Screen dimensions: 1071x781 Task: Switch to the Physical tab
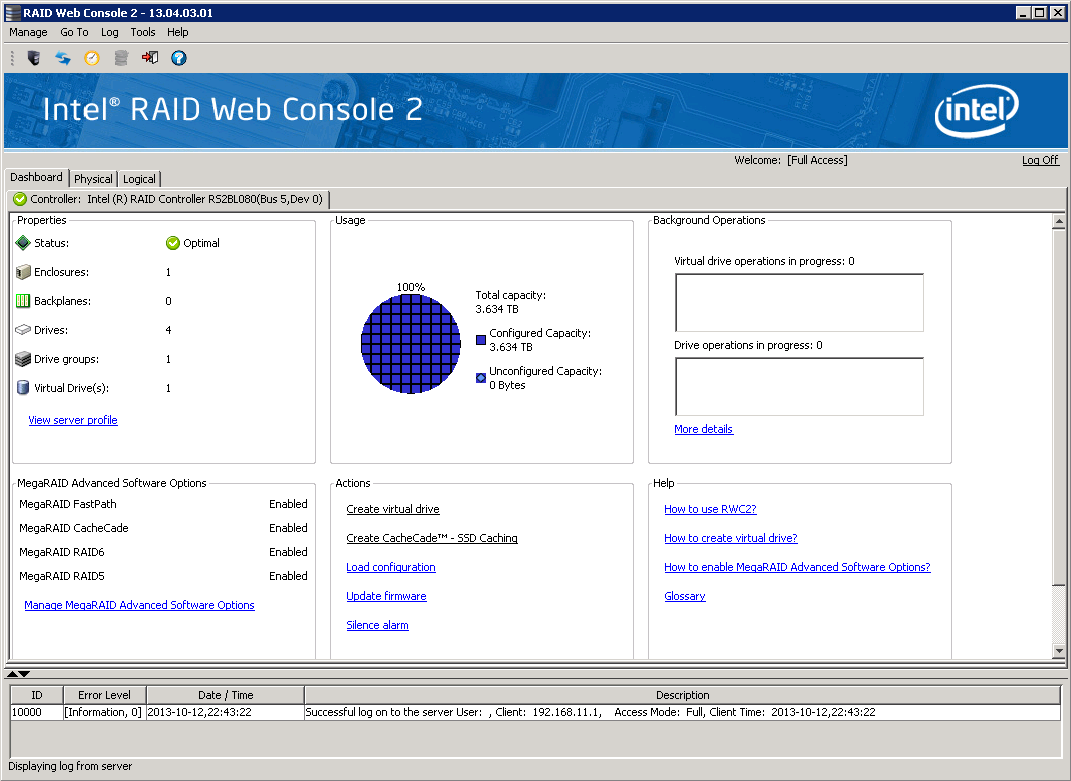click(x=93, y=179)
